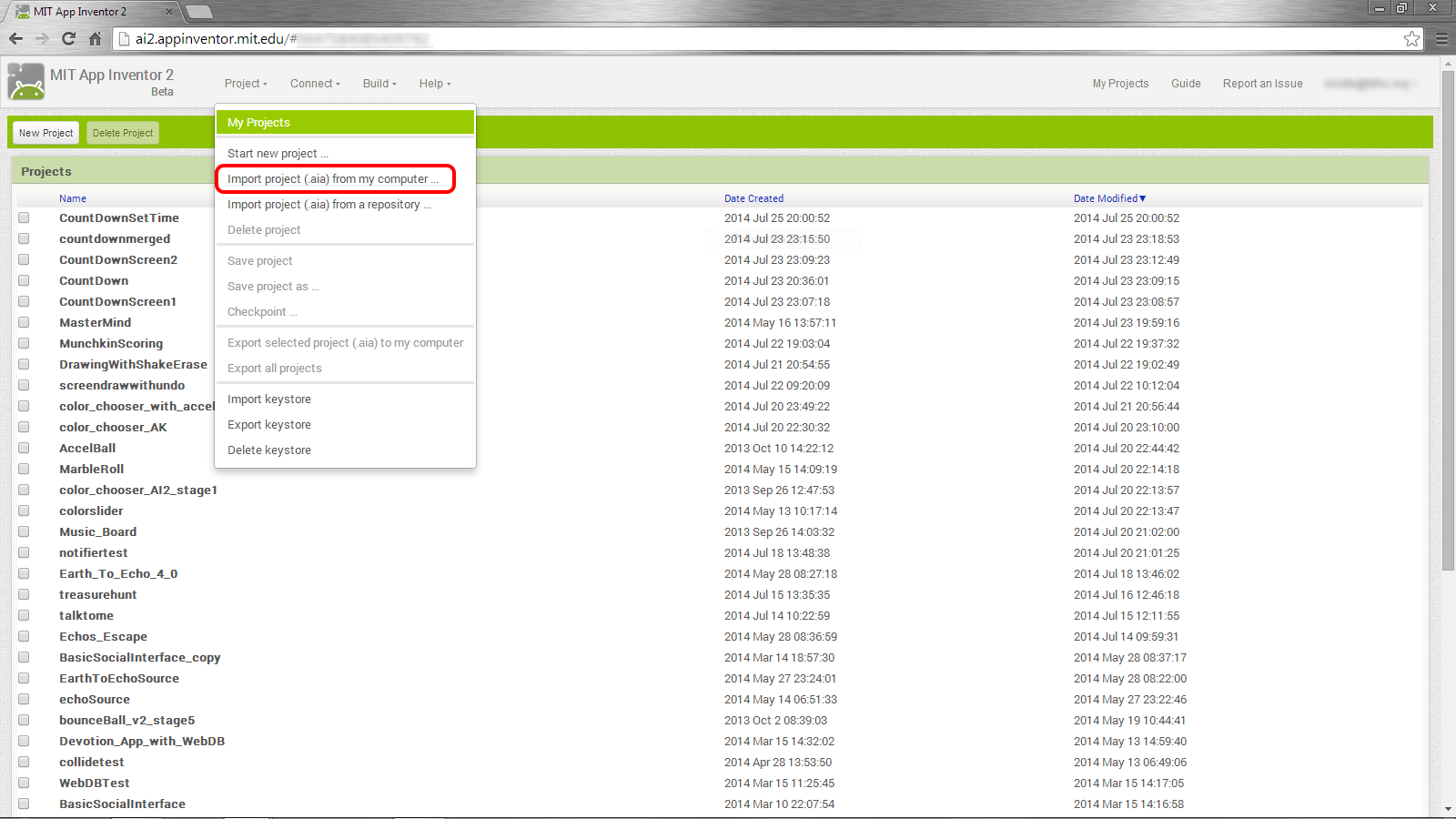Click scrollbar down arrow
1456x819 pixels.
click(1448, 808)
